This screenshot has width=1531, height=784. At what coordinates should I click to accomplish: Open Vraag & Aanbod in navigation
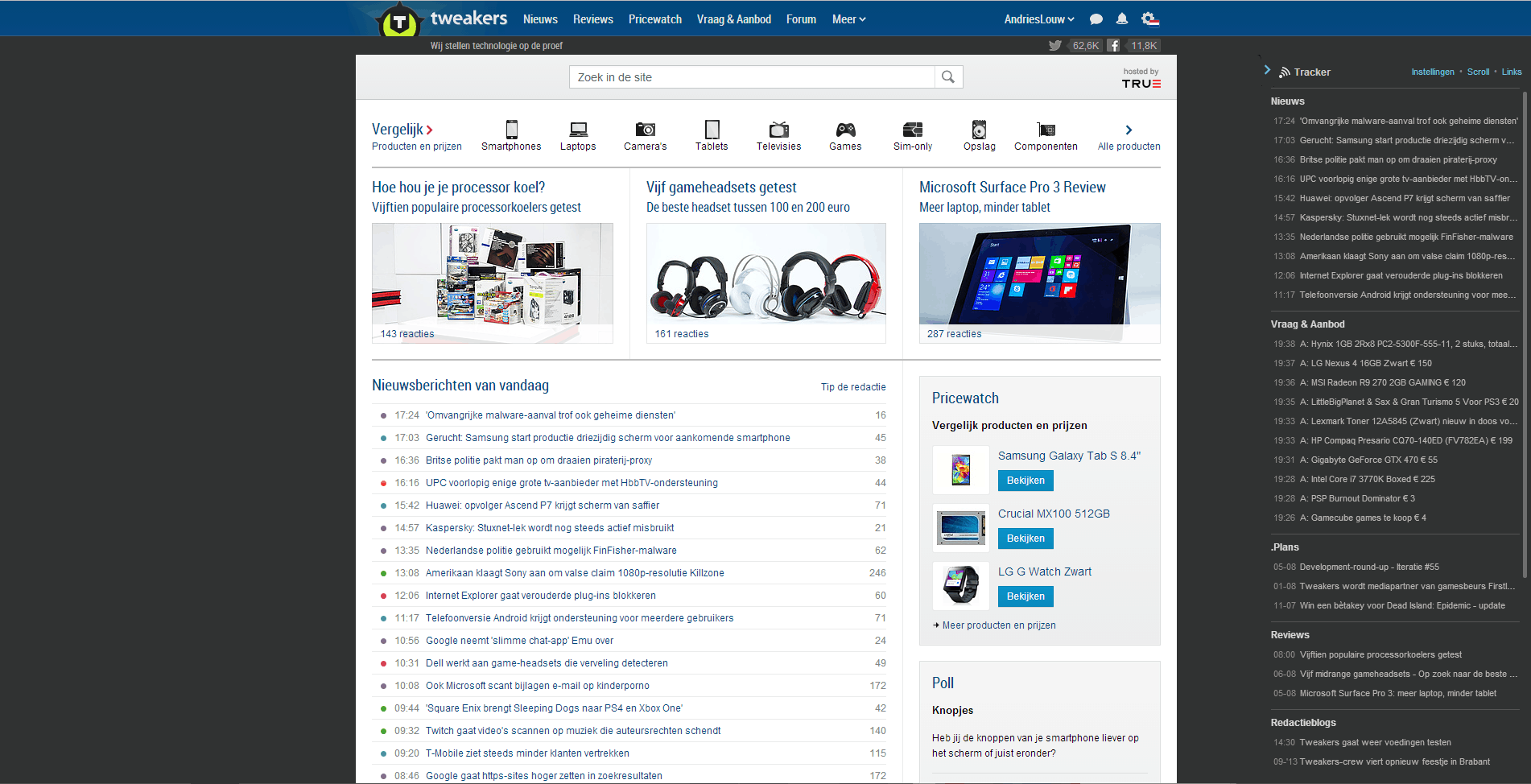pyautogui.click(x=734, y=19)
